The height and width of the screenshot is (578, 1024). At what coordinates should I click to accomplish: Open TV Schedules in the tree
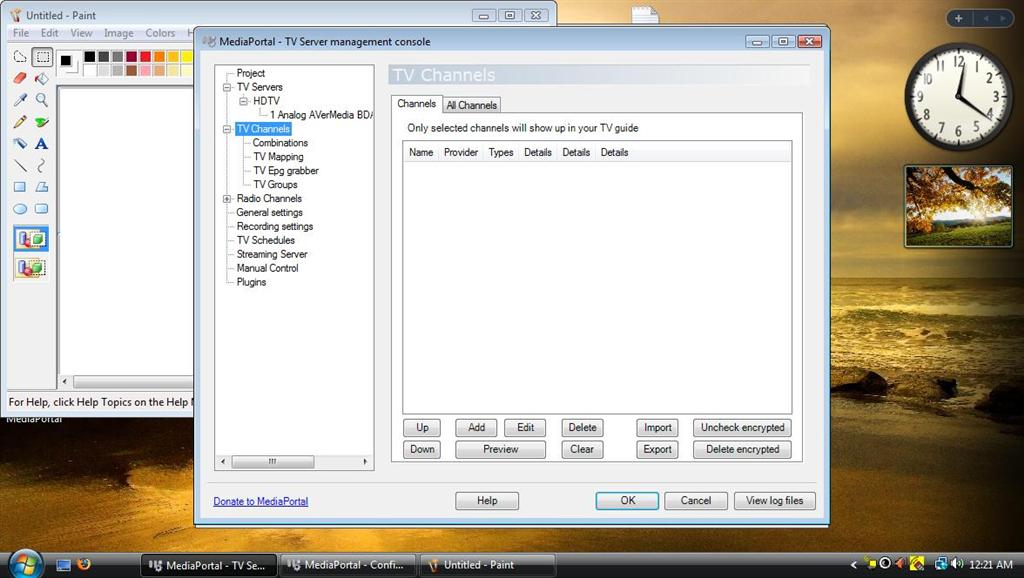pyautogui.click(x=265, y=240)
